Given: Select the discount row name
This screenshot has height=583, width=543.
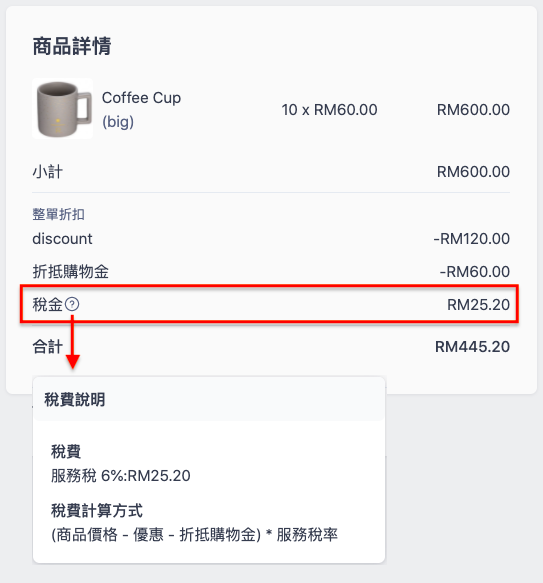Looking at the screenshot, I should click(x=62, y=239).
